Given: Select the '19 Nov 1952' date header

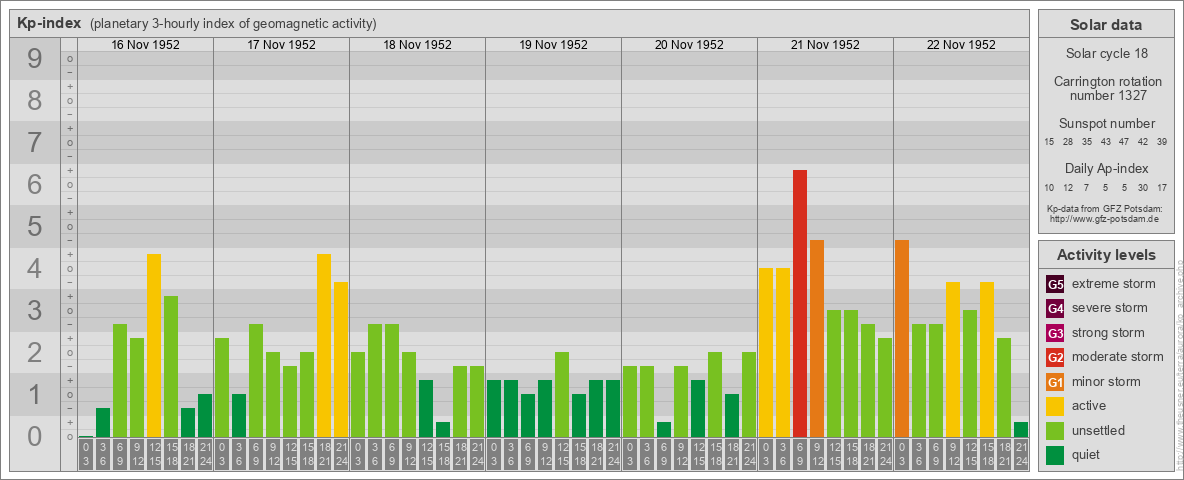Looking at the screenshot, I should tap(553, 45).
